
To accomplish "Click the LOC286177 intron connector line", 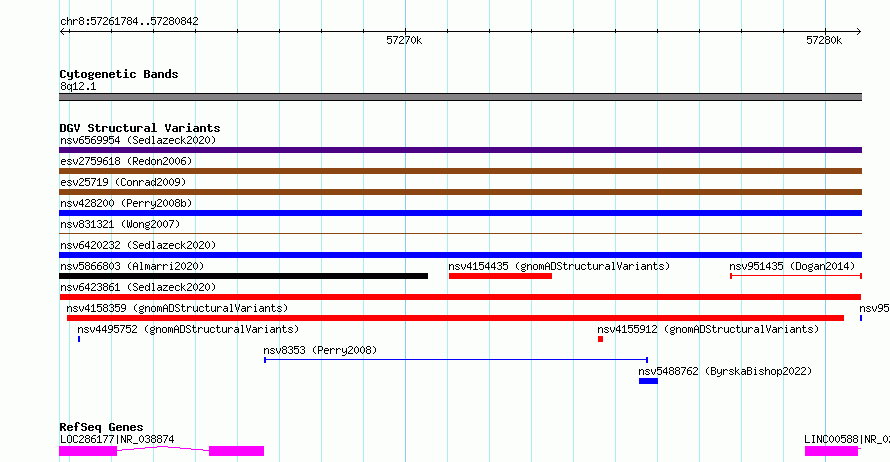I will pos(163,448).
